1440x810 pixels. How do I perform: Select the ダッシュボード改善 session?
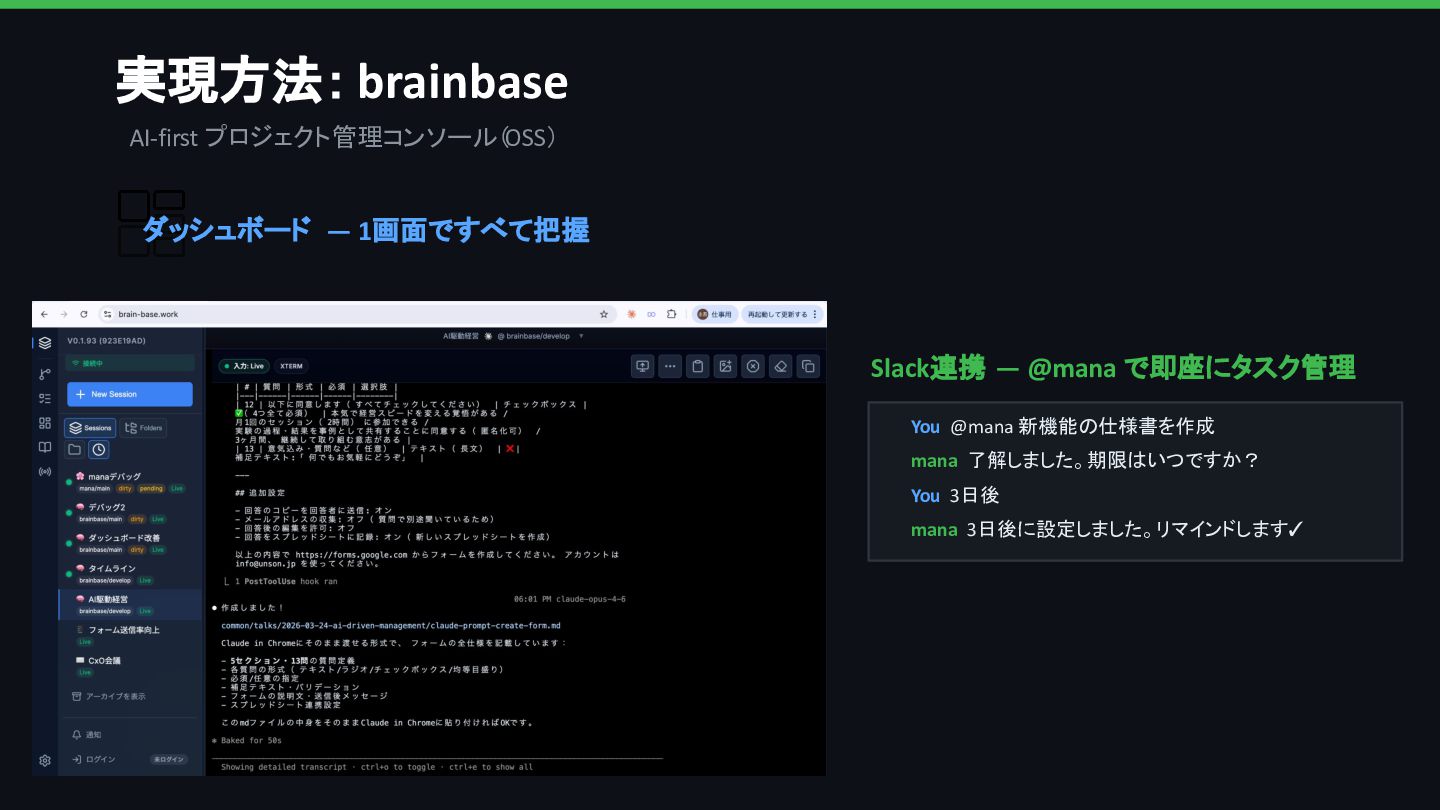(130, 543)
